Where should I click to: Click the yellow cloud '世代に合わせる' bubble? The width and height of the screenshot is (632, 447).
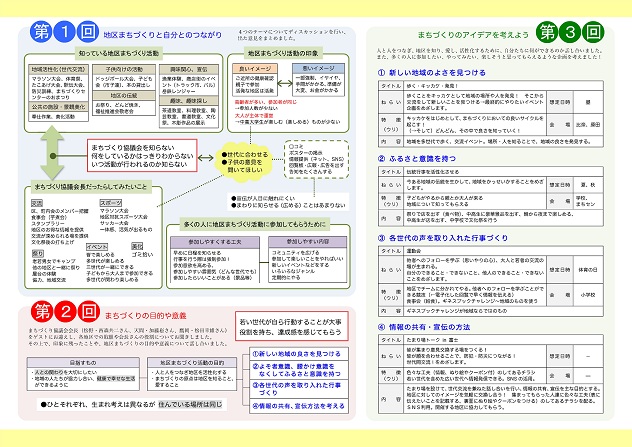[x=245, y=162]
